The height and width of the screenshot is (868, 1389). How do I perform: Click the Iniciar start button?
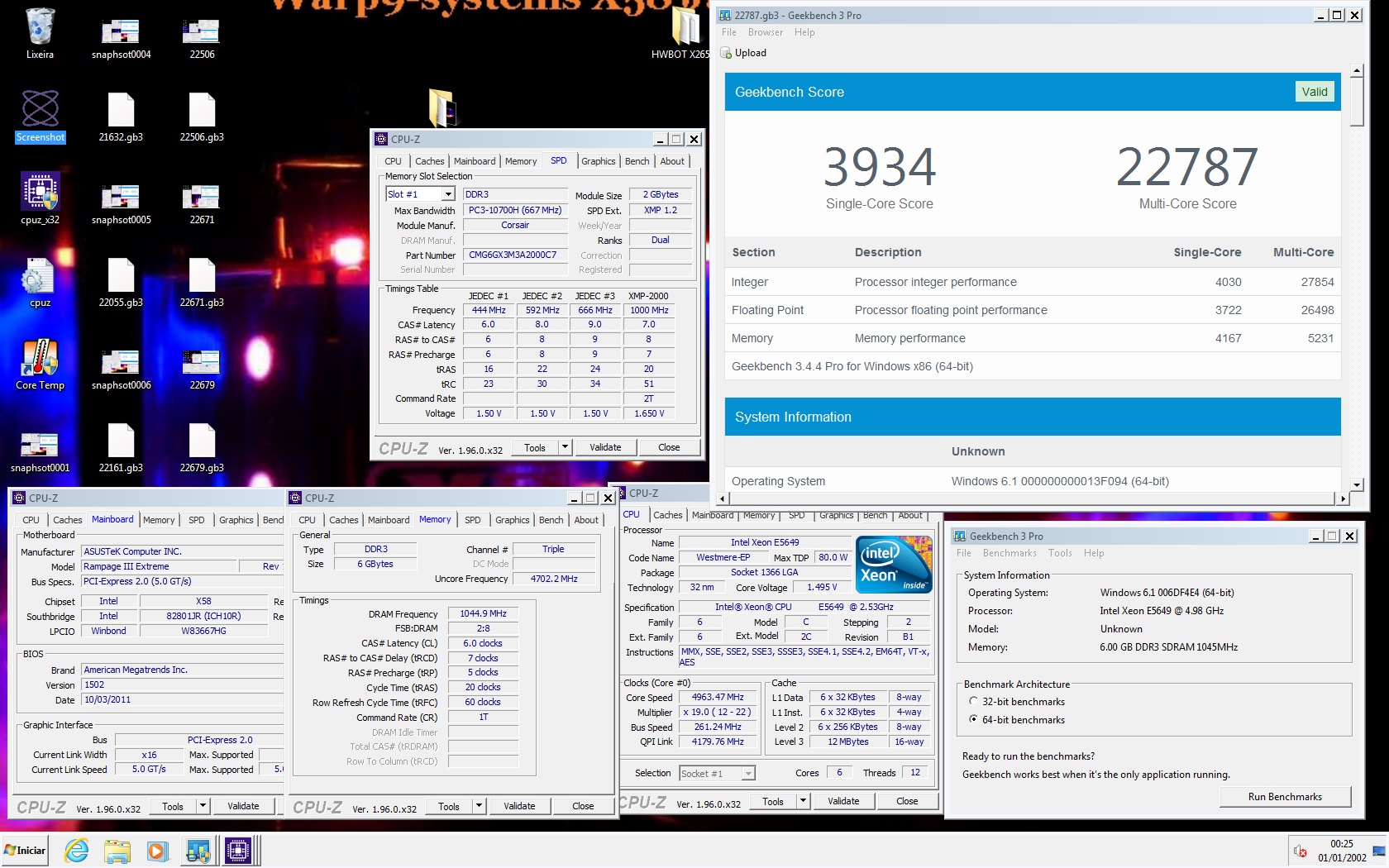coord(25,850)
